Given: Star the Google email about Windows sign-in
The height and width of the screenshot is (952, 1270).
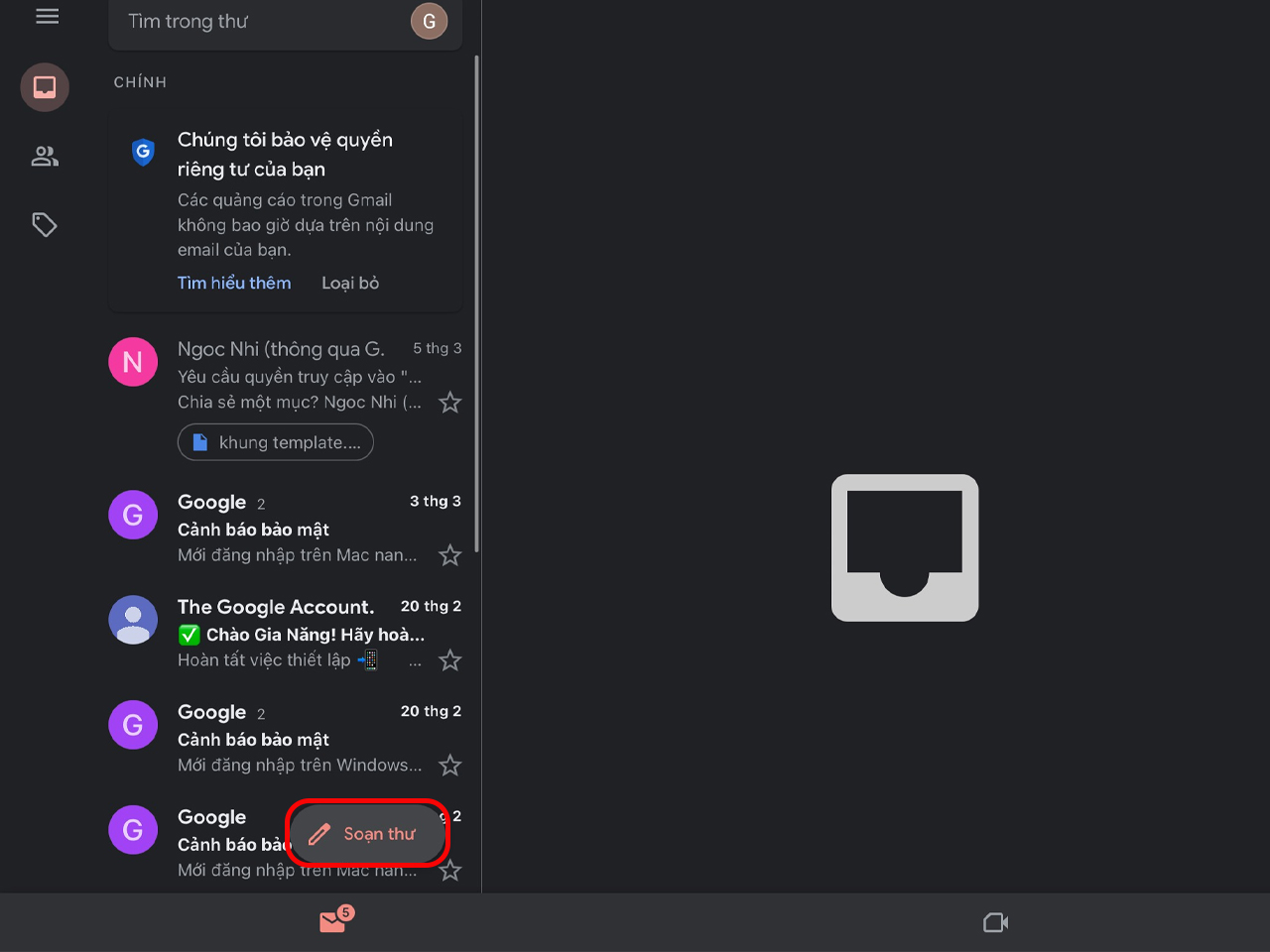Looking at the screenshot, I should coord(450,766).
